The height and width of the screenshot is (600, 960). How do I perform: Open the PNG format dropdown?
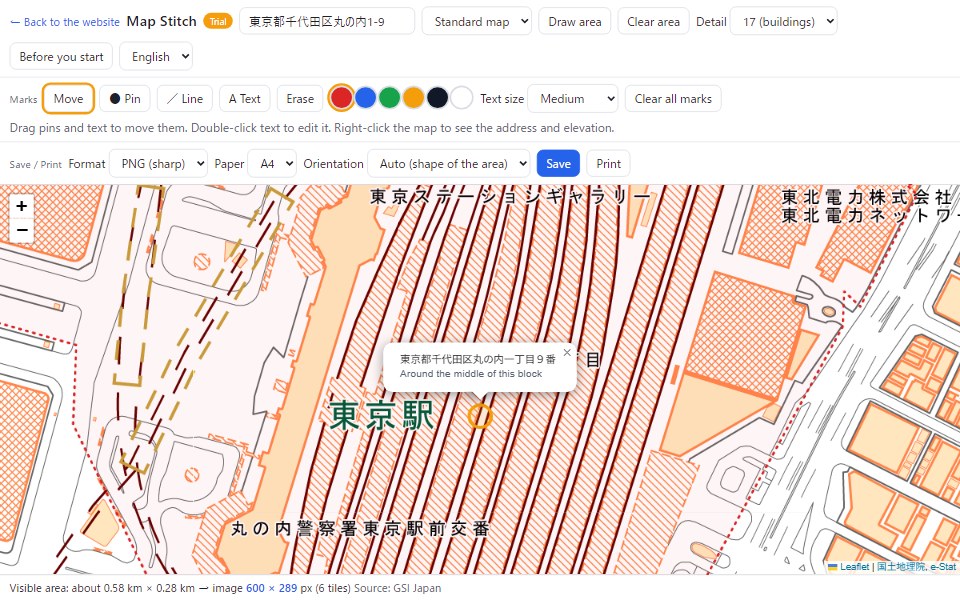click(x=158, y=163)
